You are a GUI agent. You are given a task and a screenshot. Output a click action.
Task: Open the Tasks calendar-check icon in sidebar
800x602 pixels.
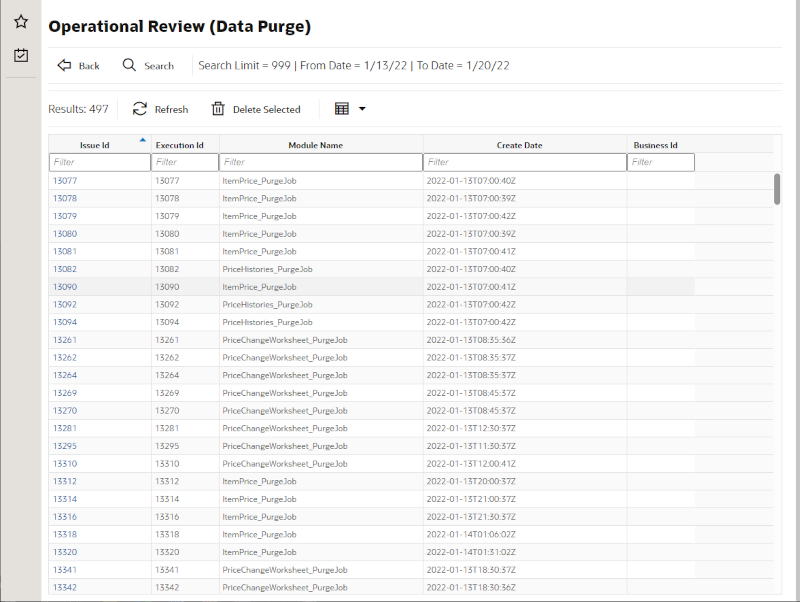pos(21,55)
